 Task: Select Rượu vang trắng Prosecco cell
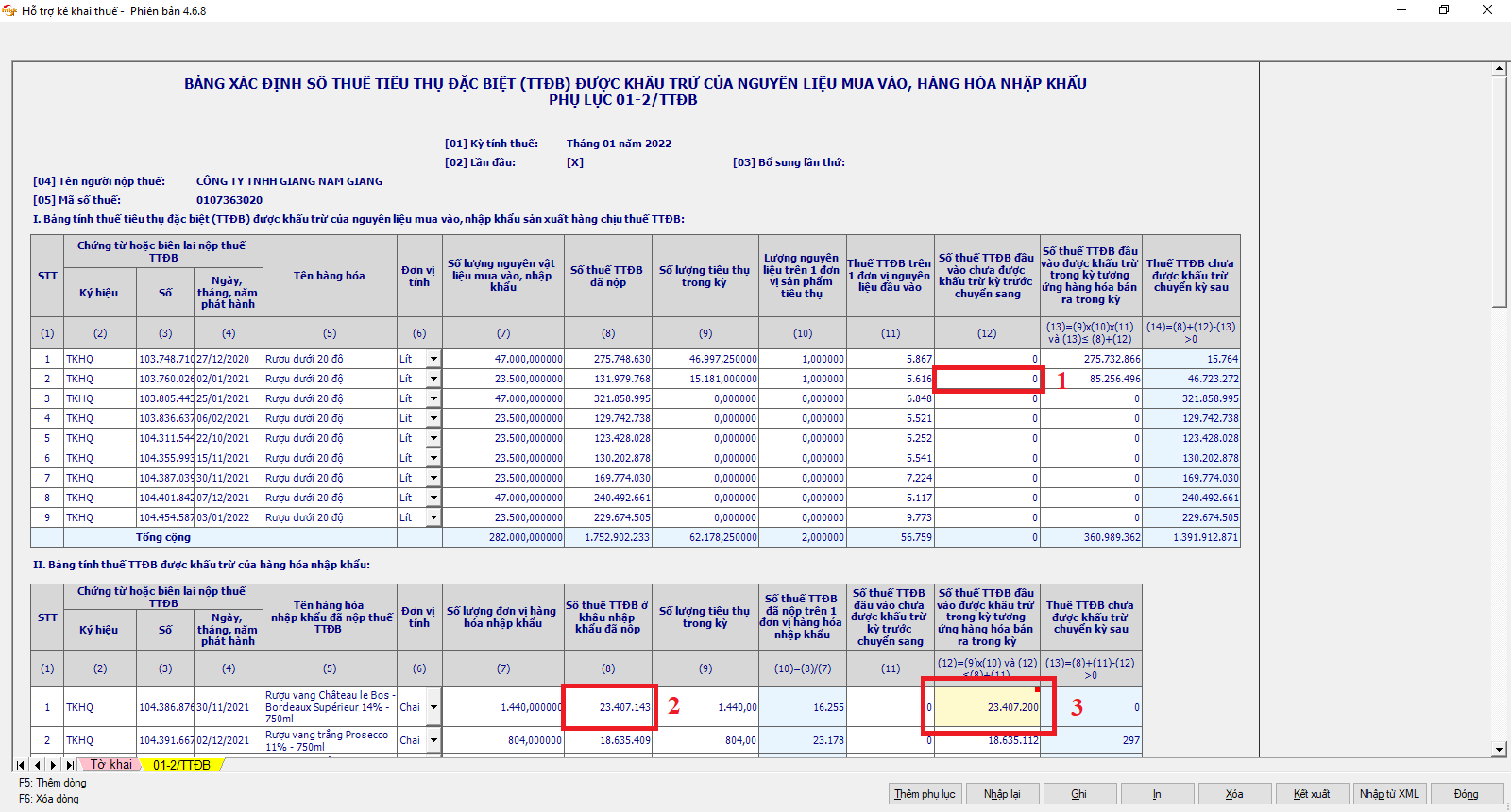coord(330,740)
